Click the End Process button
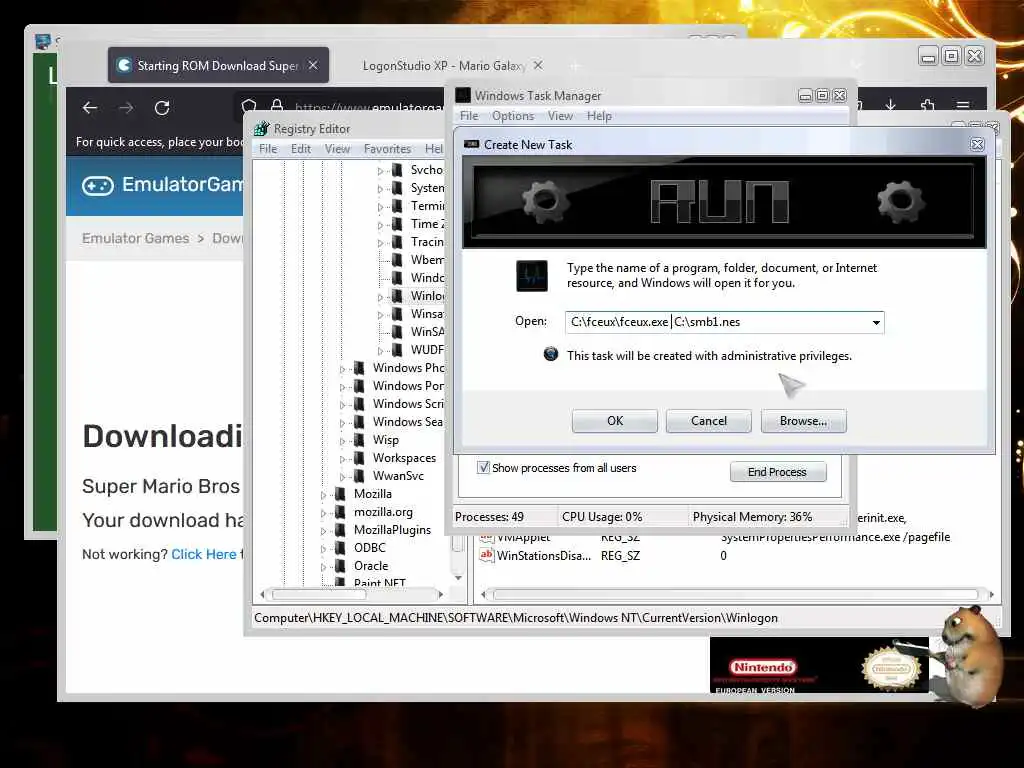Screen dimensions: 1024x768 pos(777,472)
